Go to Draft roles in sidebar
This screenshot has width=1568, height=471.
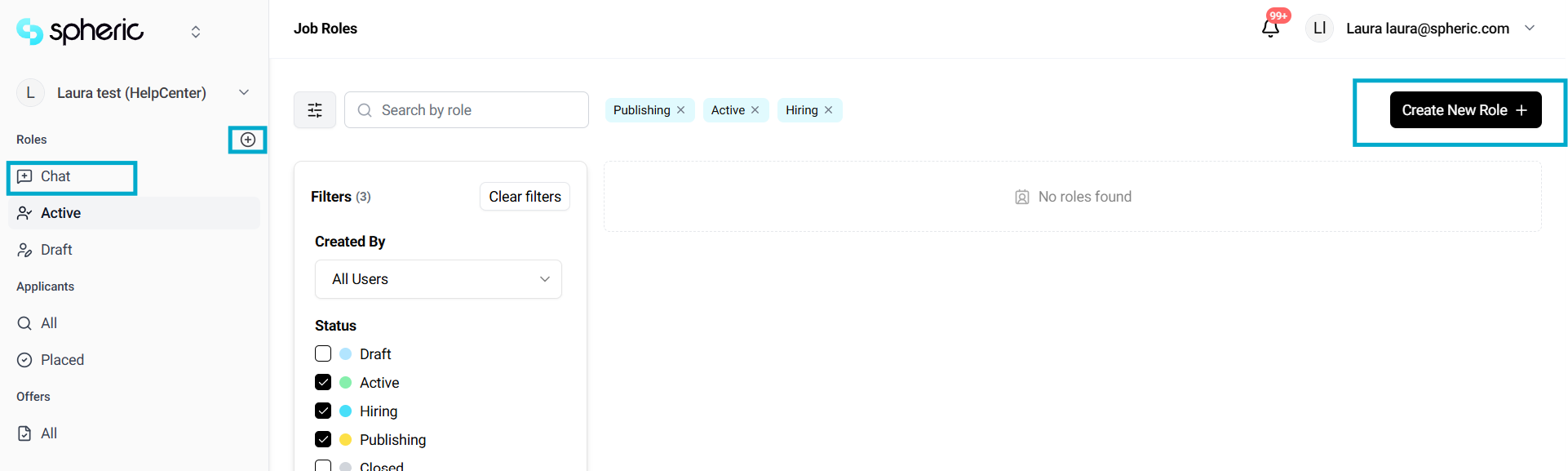click(56, 250)
